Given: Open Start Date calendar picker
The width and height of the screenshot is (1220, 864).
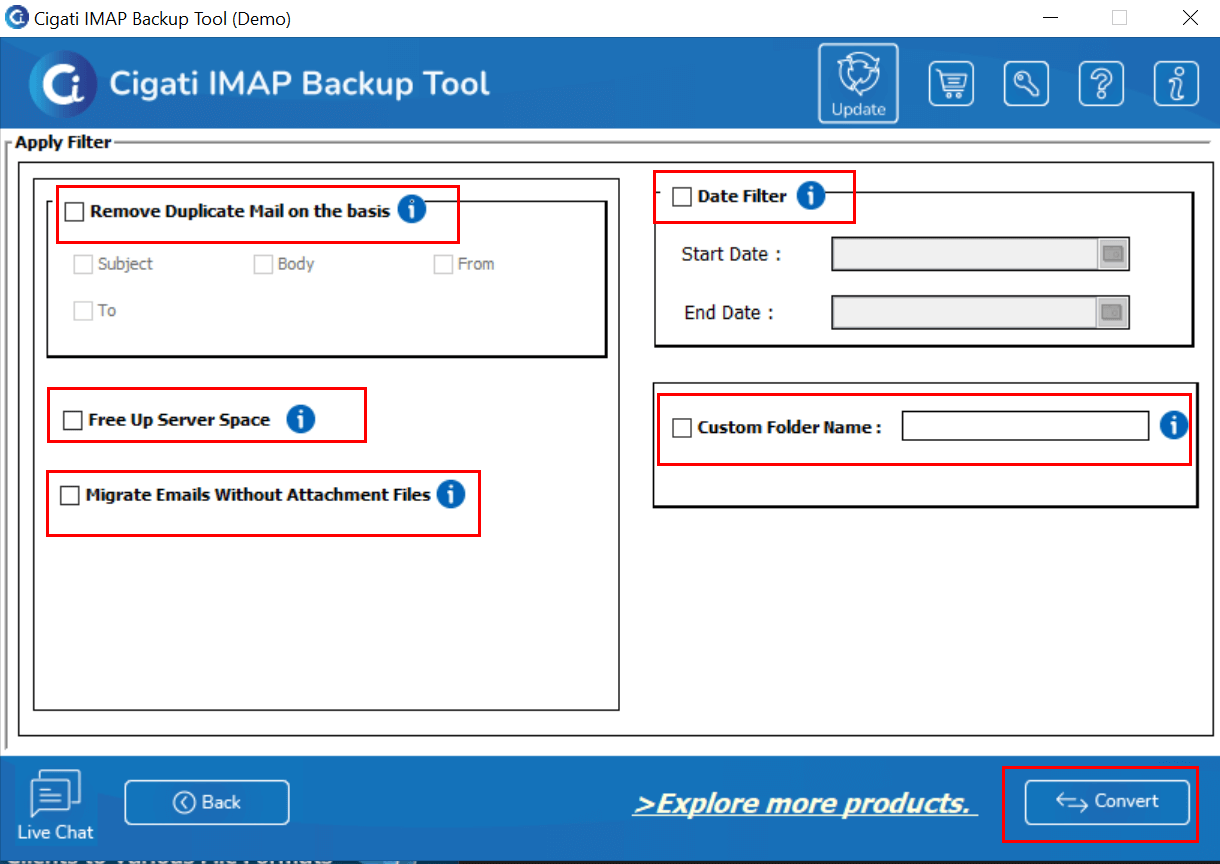Looking at the screenshot, I should (x=1113, y=254).
